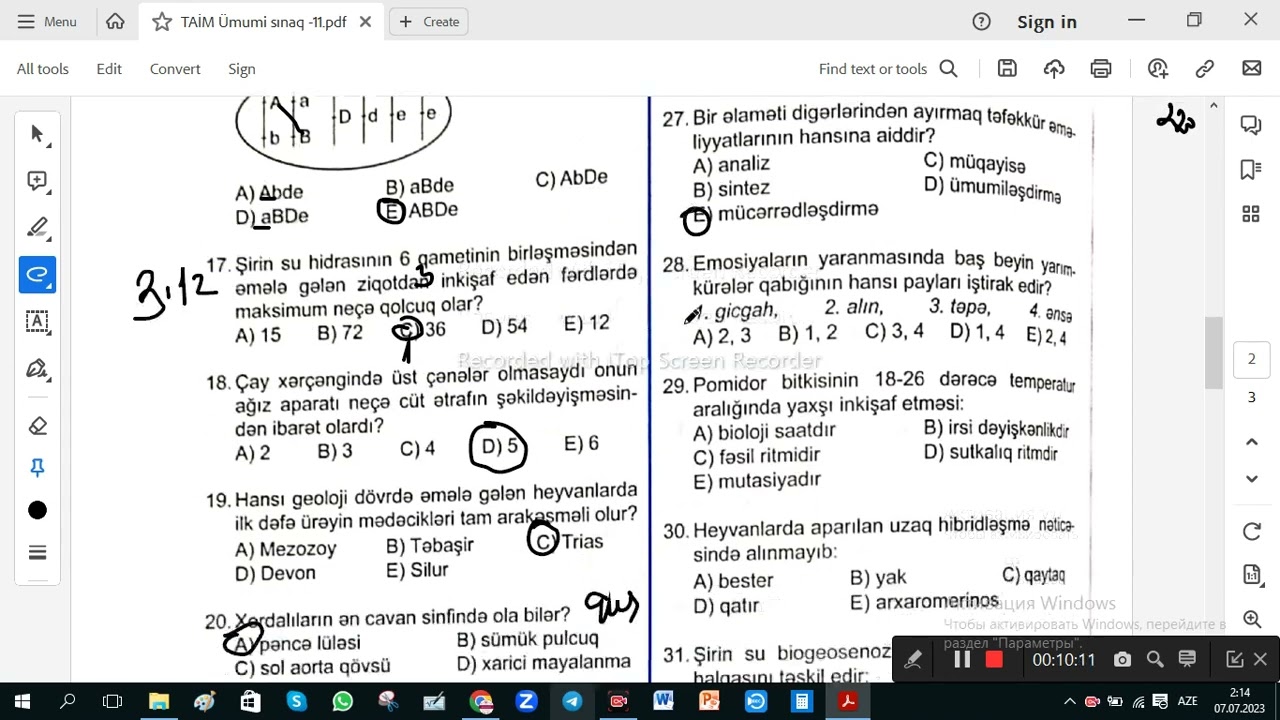Open the black drawing color picker
Viewport: 1280px width, 720px height.
pos(37,510)
